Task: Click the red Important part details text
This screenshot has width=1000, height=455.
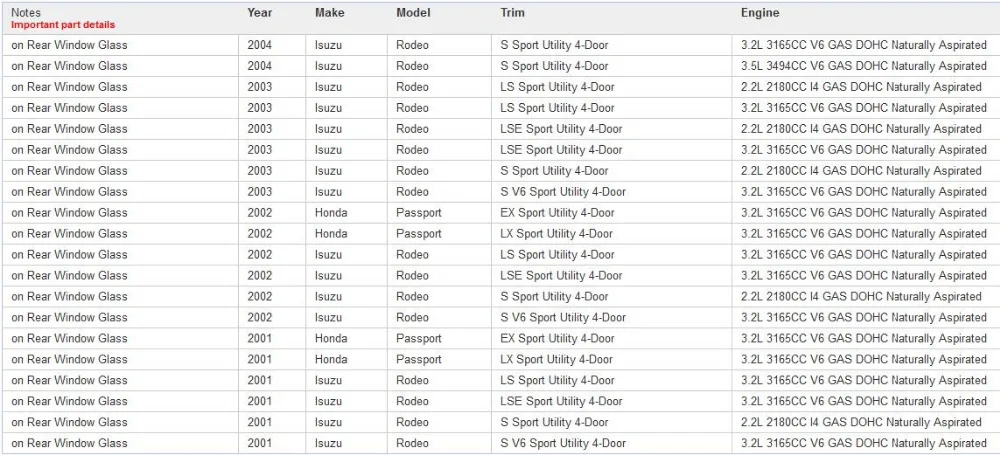Action: coord(63,25)
